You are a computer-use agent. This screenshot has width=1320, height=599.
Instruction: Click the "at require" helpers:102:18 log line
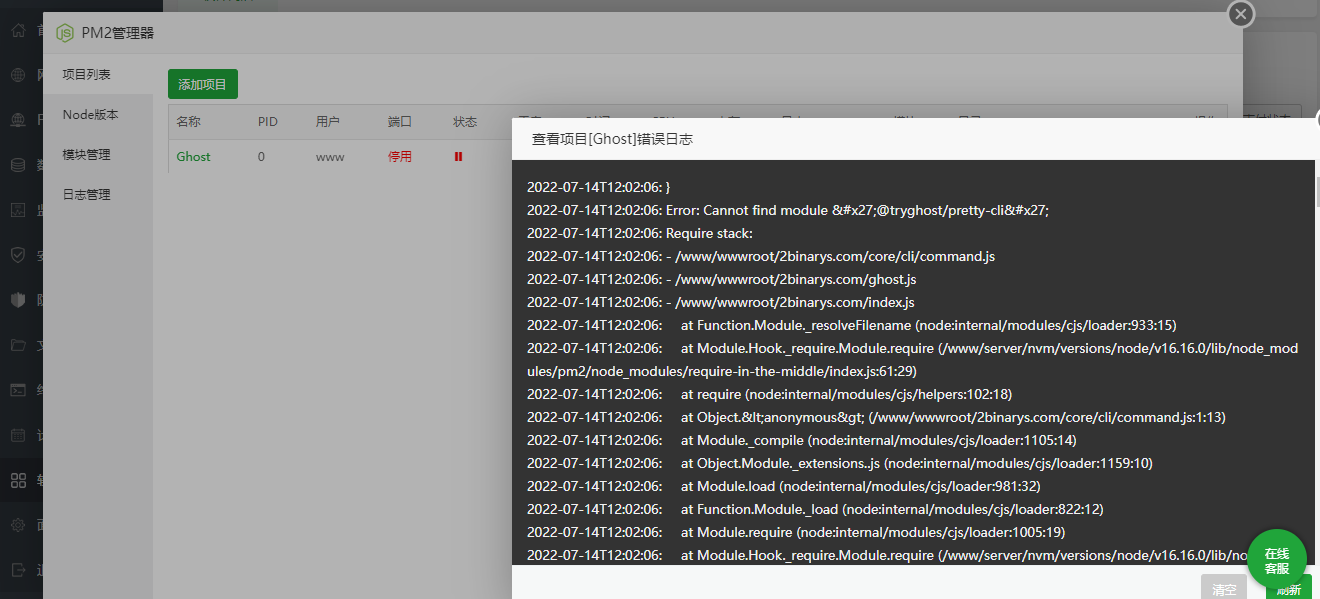770,394
